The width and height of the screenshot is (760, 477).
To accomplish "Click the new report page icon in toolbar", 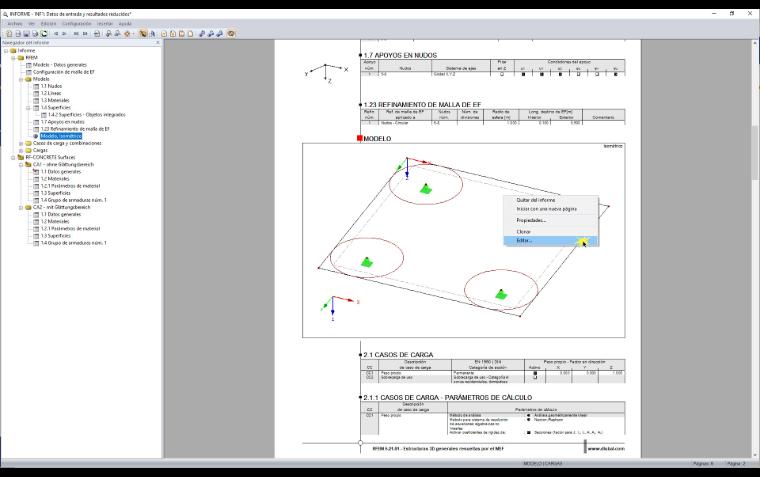I will pos(9,33).
